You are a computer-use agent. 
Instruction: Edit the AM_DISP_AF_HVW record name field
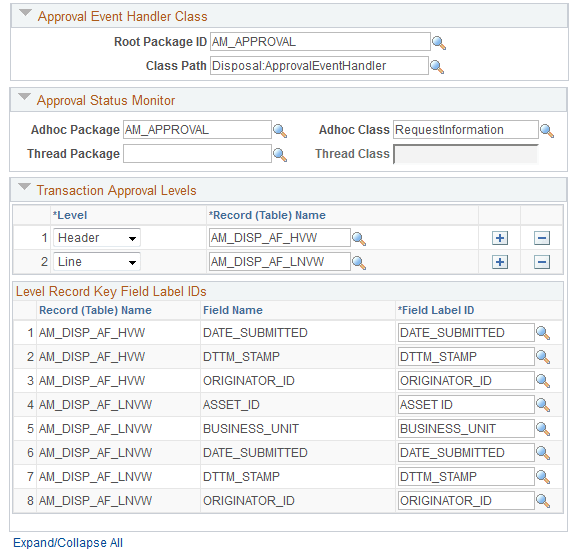point(280,238)
